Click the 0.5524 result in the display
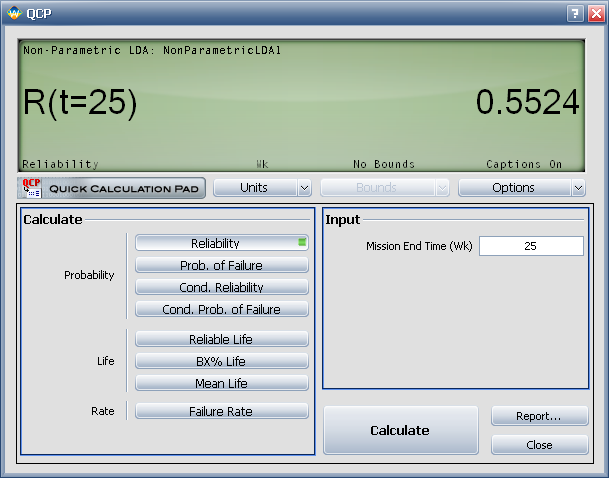Viewport: 609px width, 478px height. tap(527, 102)
